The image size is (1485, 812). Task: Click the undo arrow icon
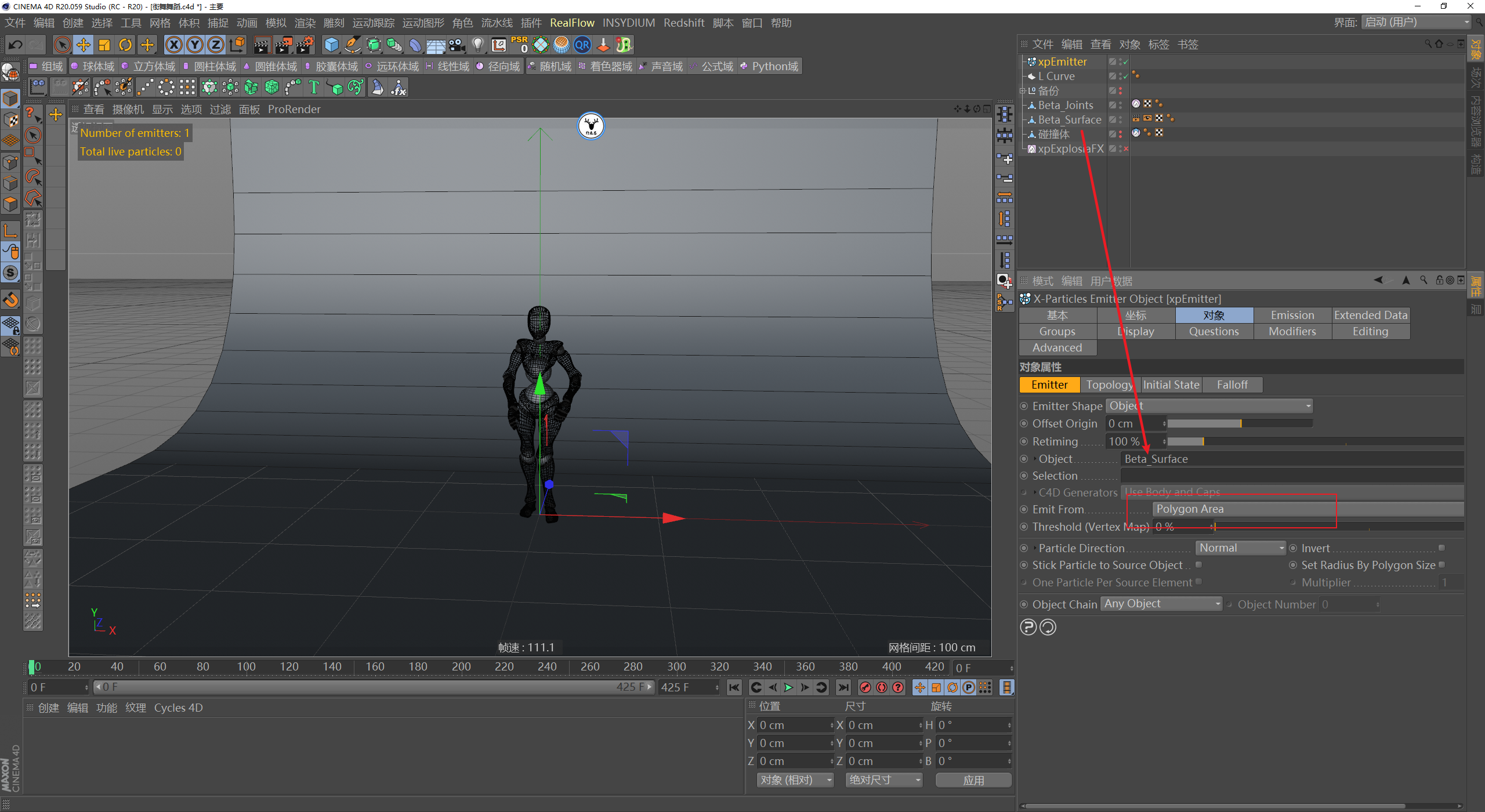tap(16, 45)
